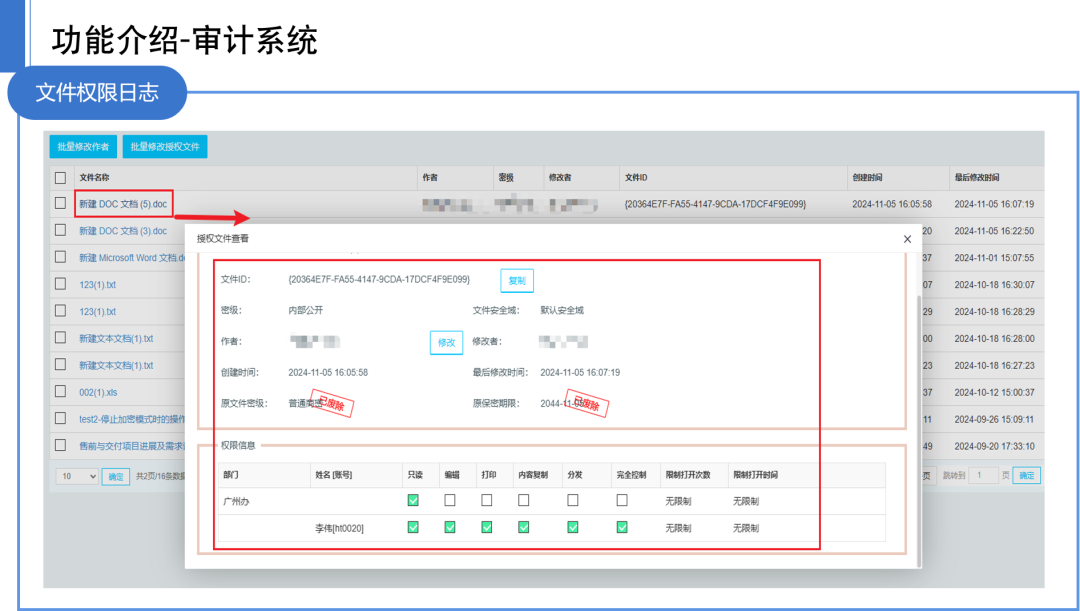The height and width of the screenshot is (611, 1080).
Task: Enable 编辑 permission for 广州办
Action: (x=450, y=500)
